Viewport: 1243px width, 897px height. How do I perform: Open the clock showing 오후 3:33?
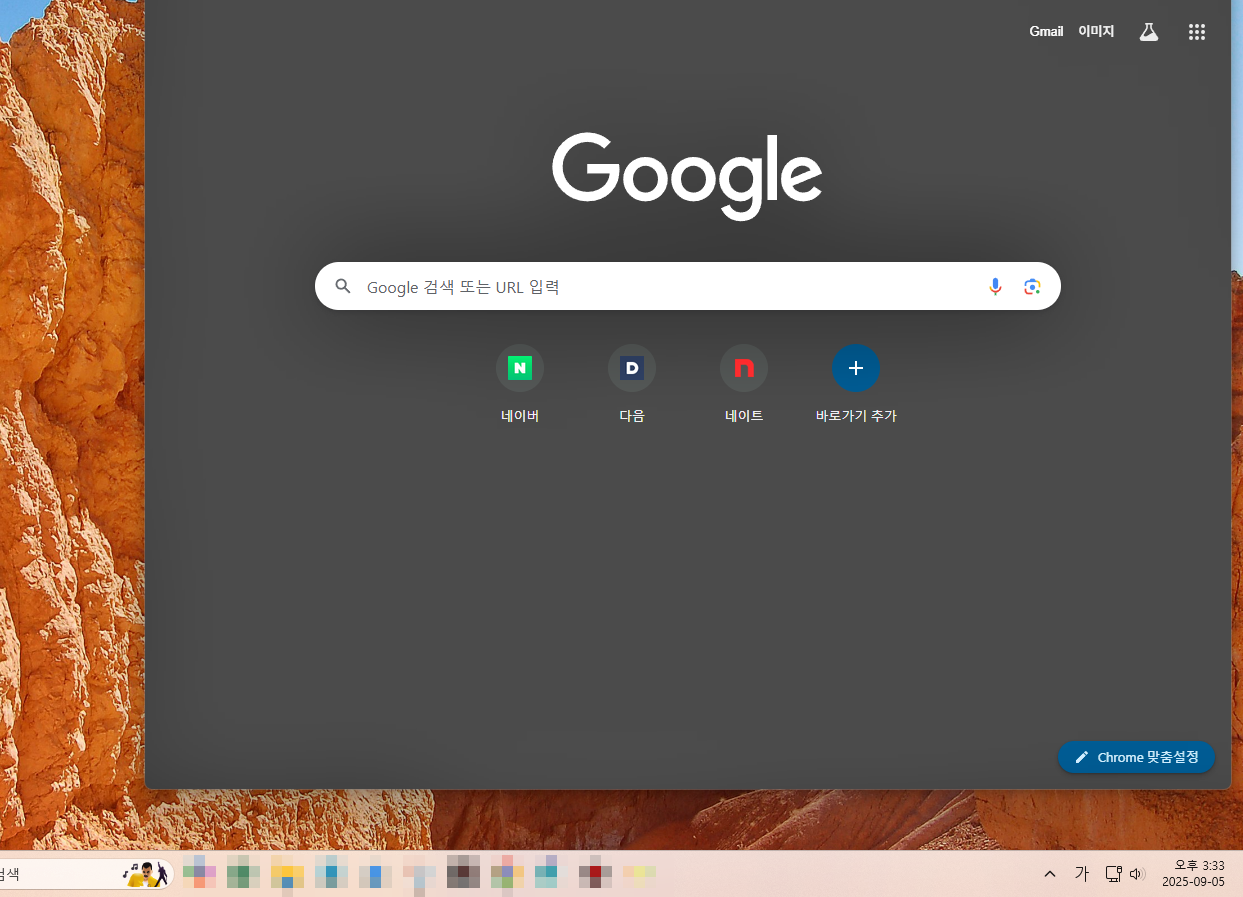(1199, 865)
